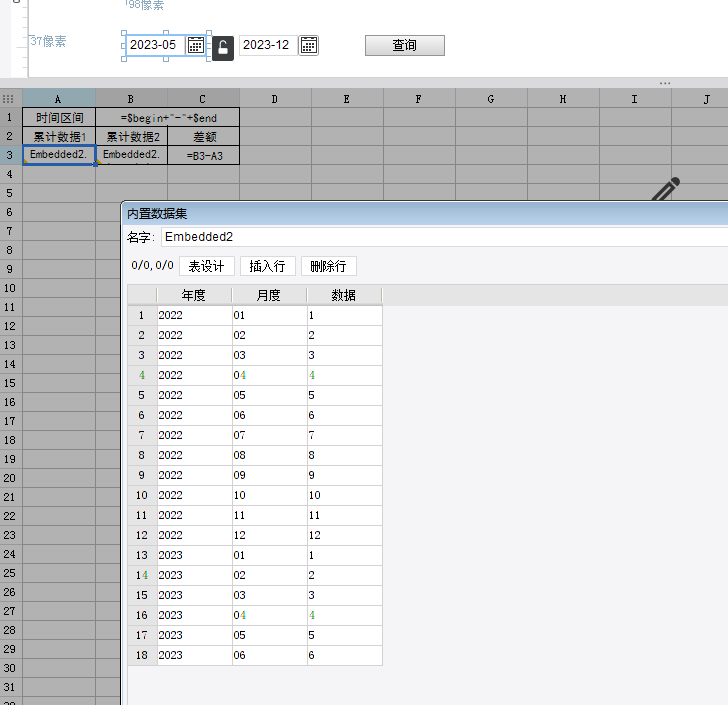Click the 查询 button

[405, 46]
